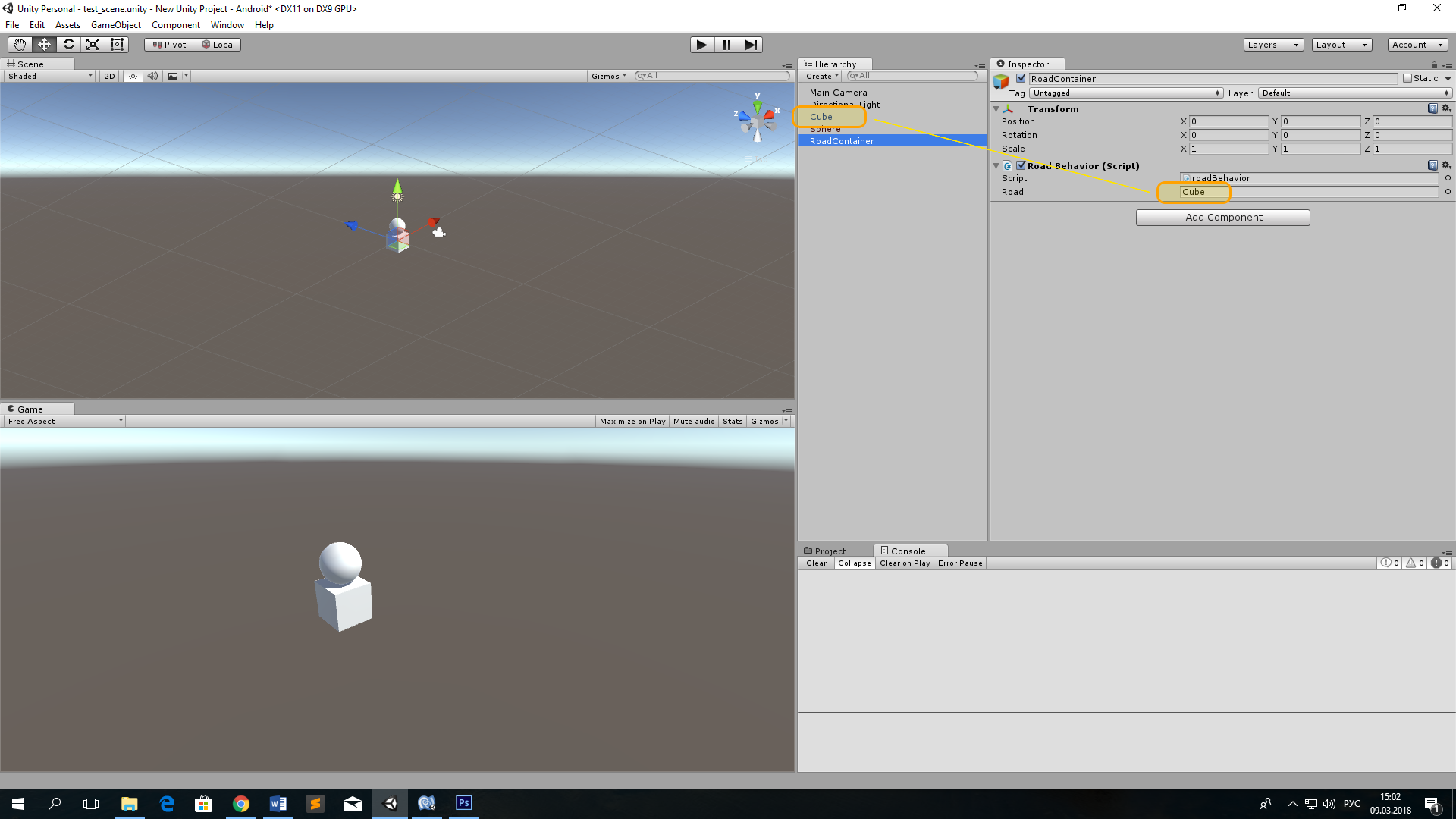
Task: Click the Pause button
Action: pyautogui.click(x=726, y=45)
